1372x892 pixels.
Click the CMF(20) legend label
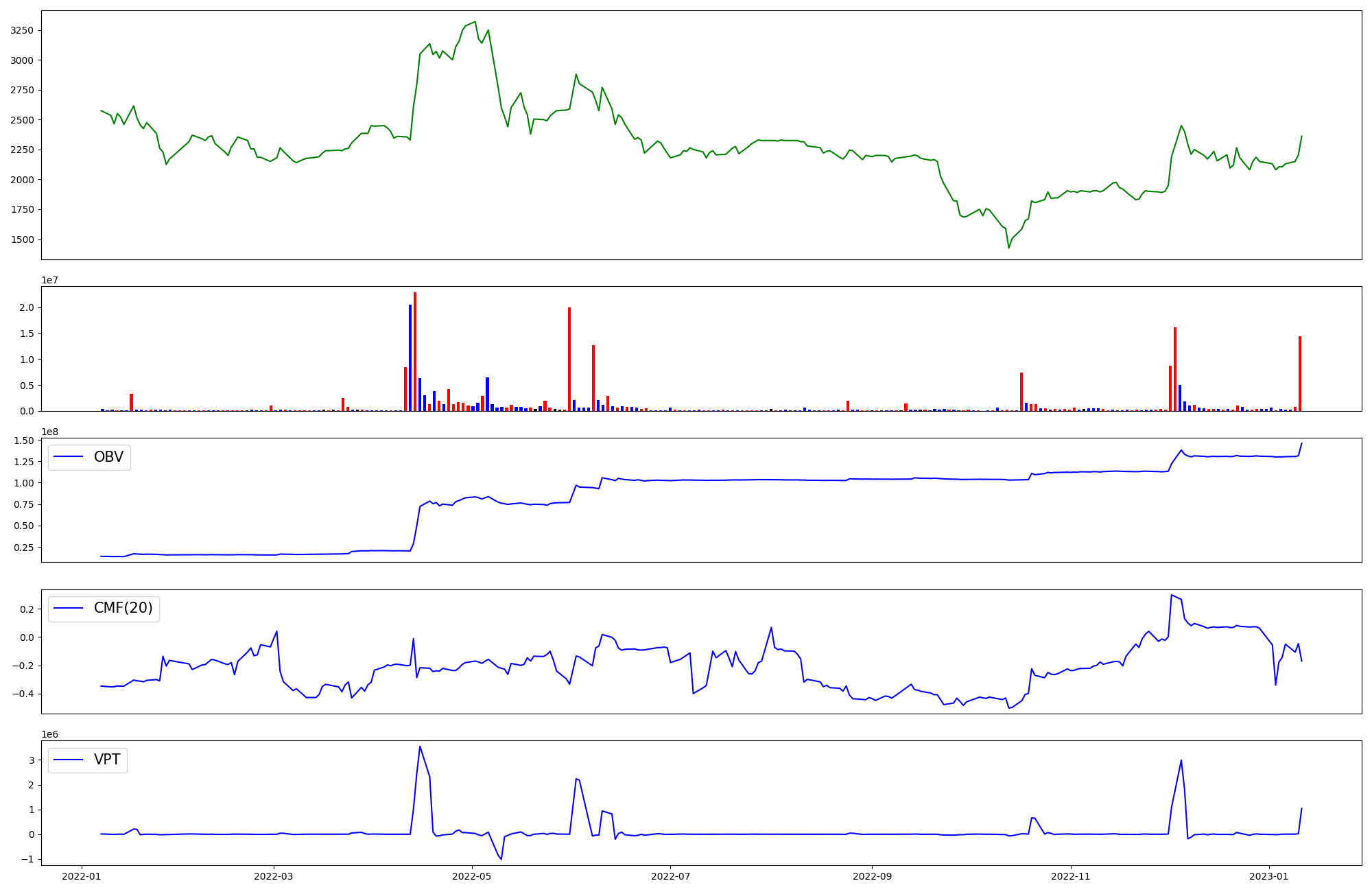[x=123, y=609]
